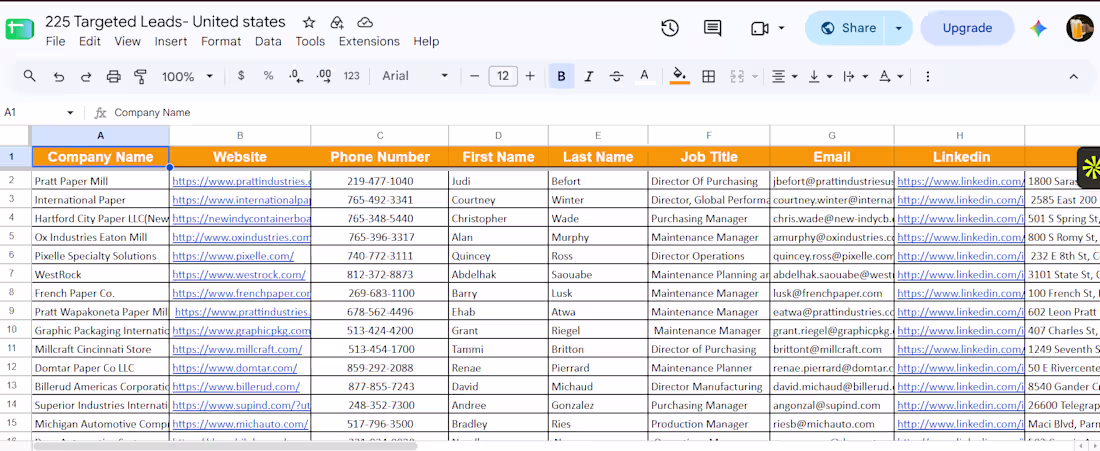1100x451 pixels.
Task: Open the text color picker
Action: (x=644, y=76)
